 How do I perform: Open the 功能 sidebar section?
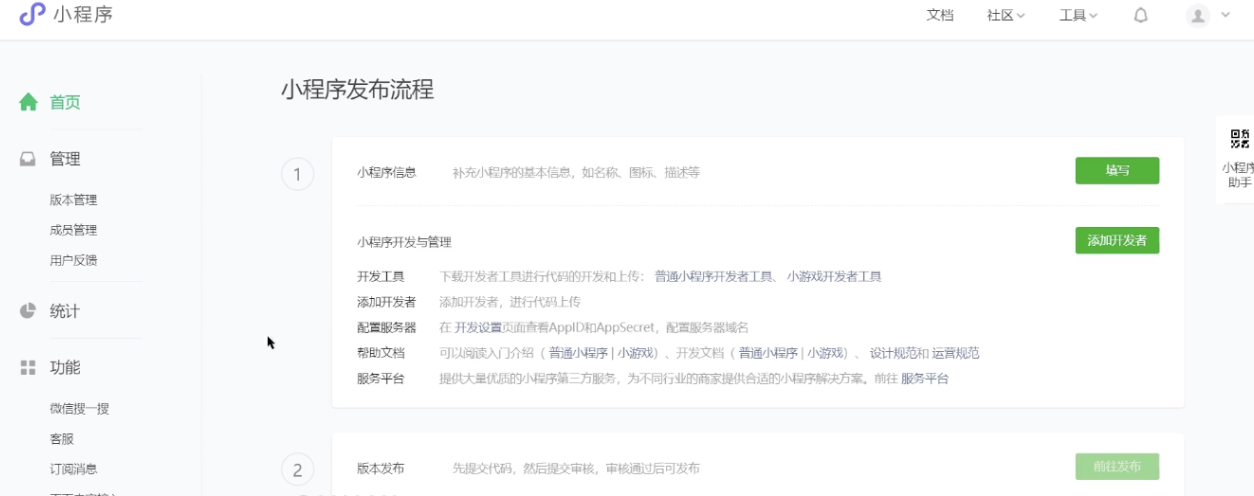coord(65,368)
